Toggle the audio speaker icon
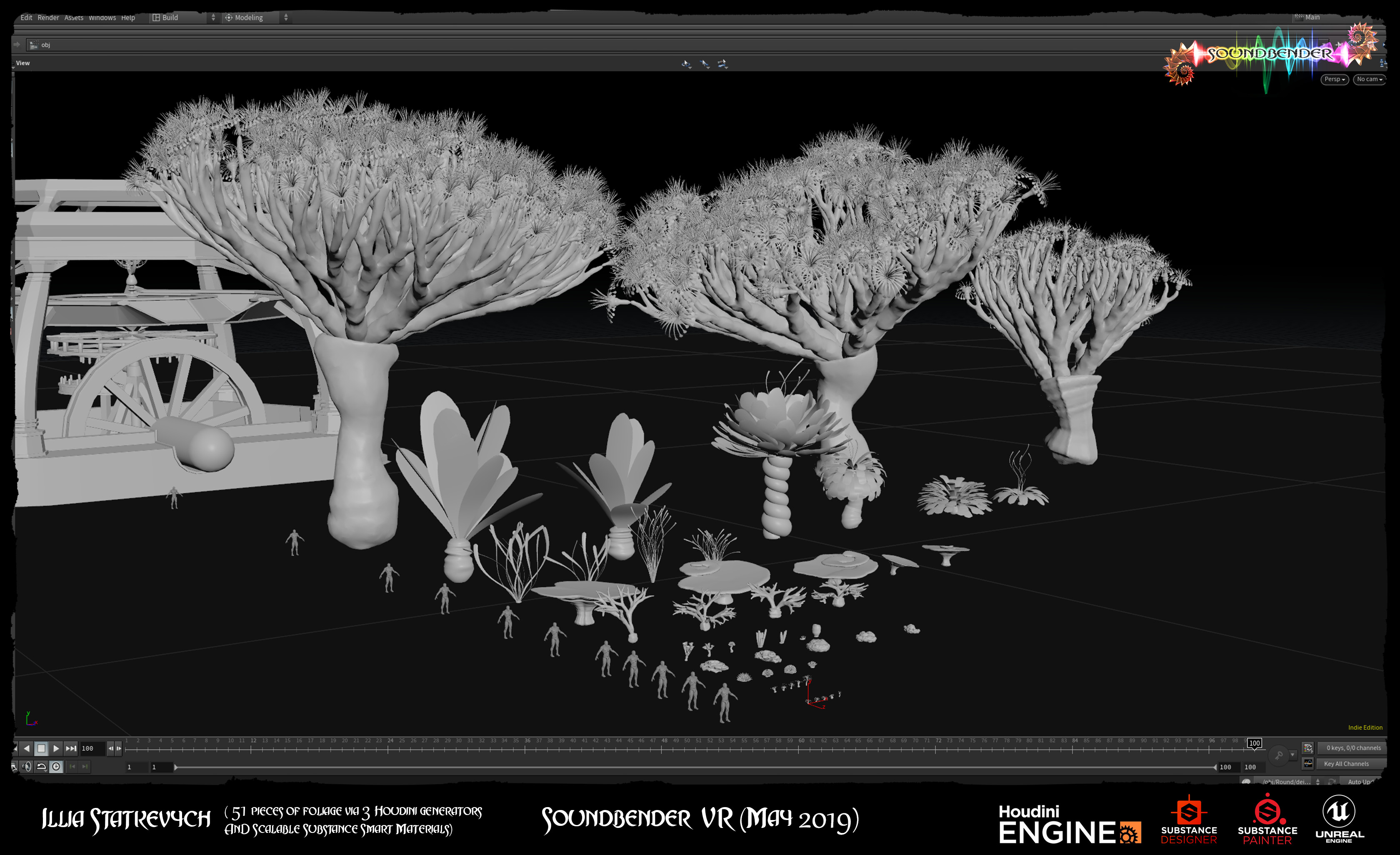The width and height of the screenshot is (1400, 855). click(x=27, y=766)
